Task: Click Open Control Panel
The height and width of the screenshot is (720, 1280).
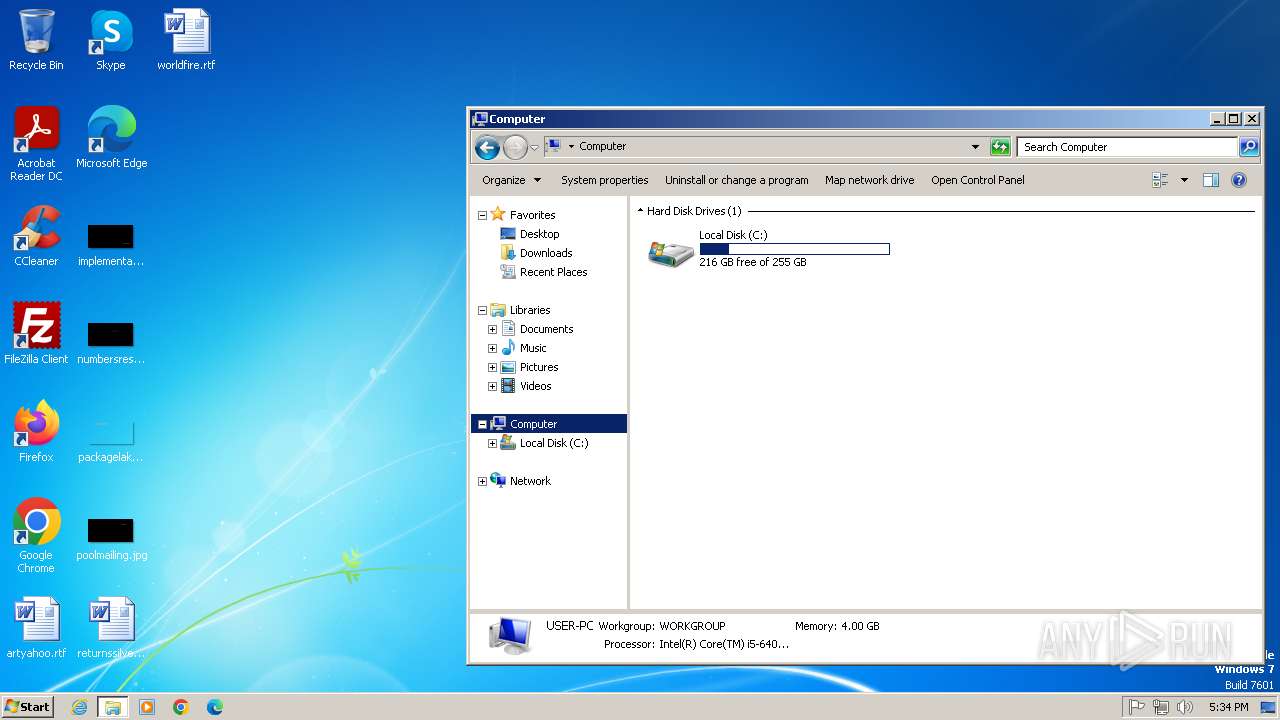Action: (x=977, y=180)
